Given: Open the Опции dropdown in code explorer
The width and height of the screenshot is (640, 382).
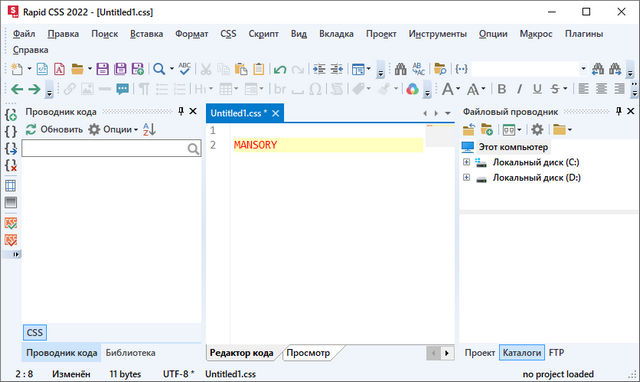Looking at the screenshot, I should click(x=113, y=129).
